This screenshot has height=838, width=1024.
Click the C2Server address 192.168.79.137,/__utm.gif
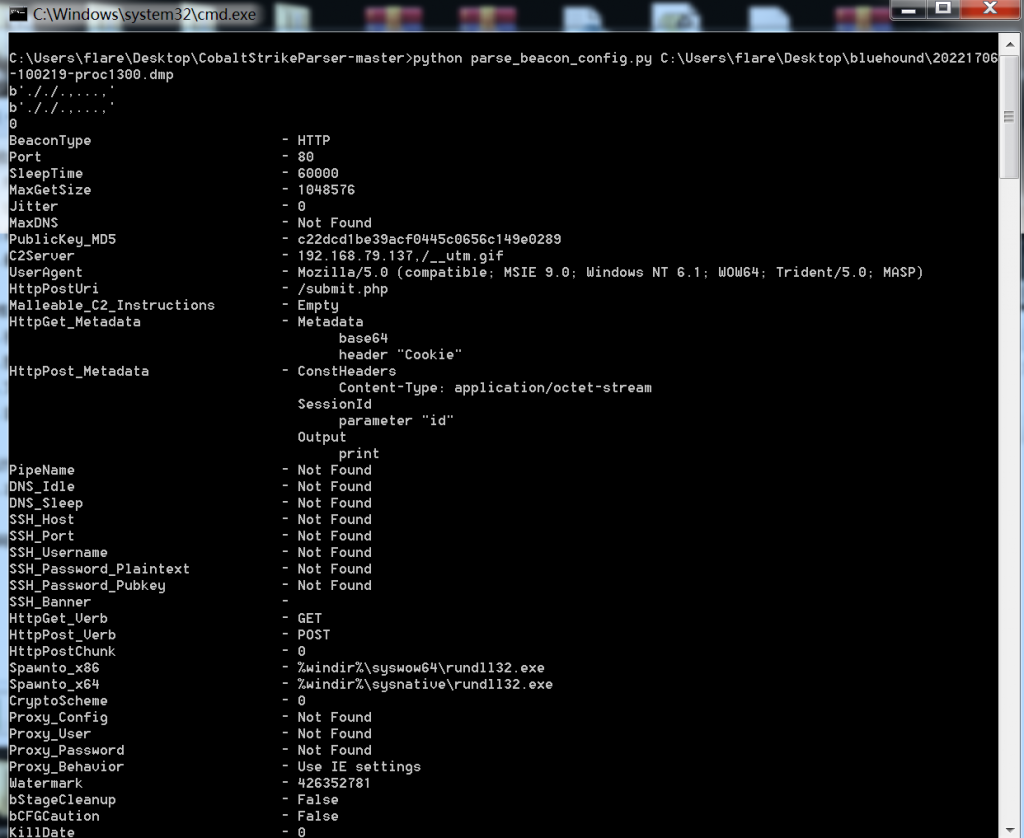[400, 256]
